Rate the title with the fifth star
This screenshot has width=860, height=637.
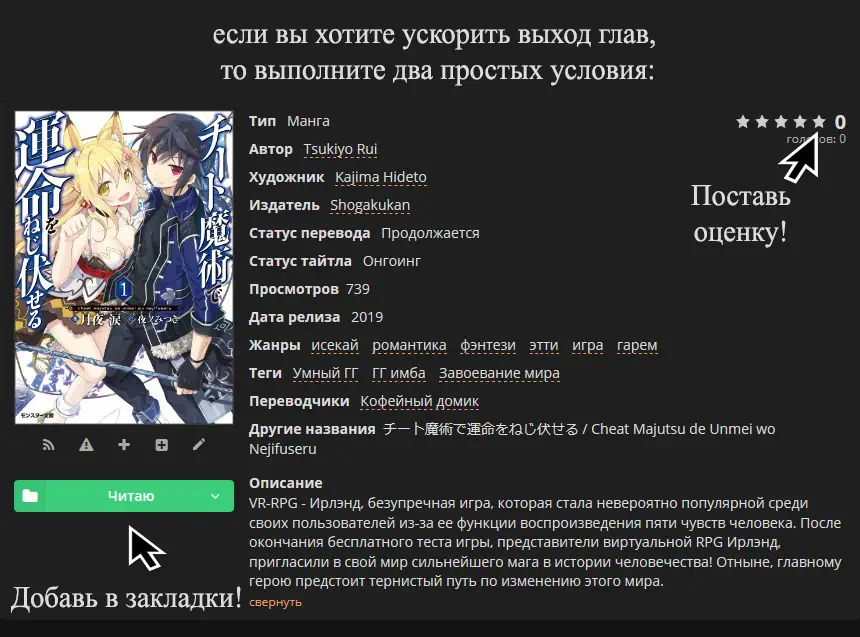[819, 121]
